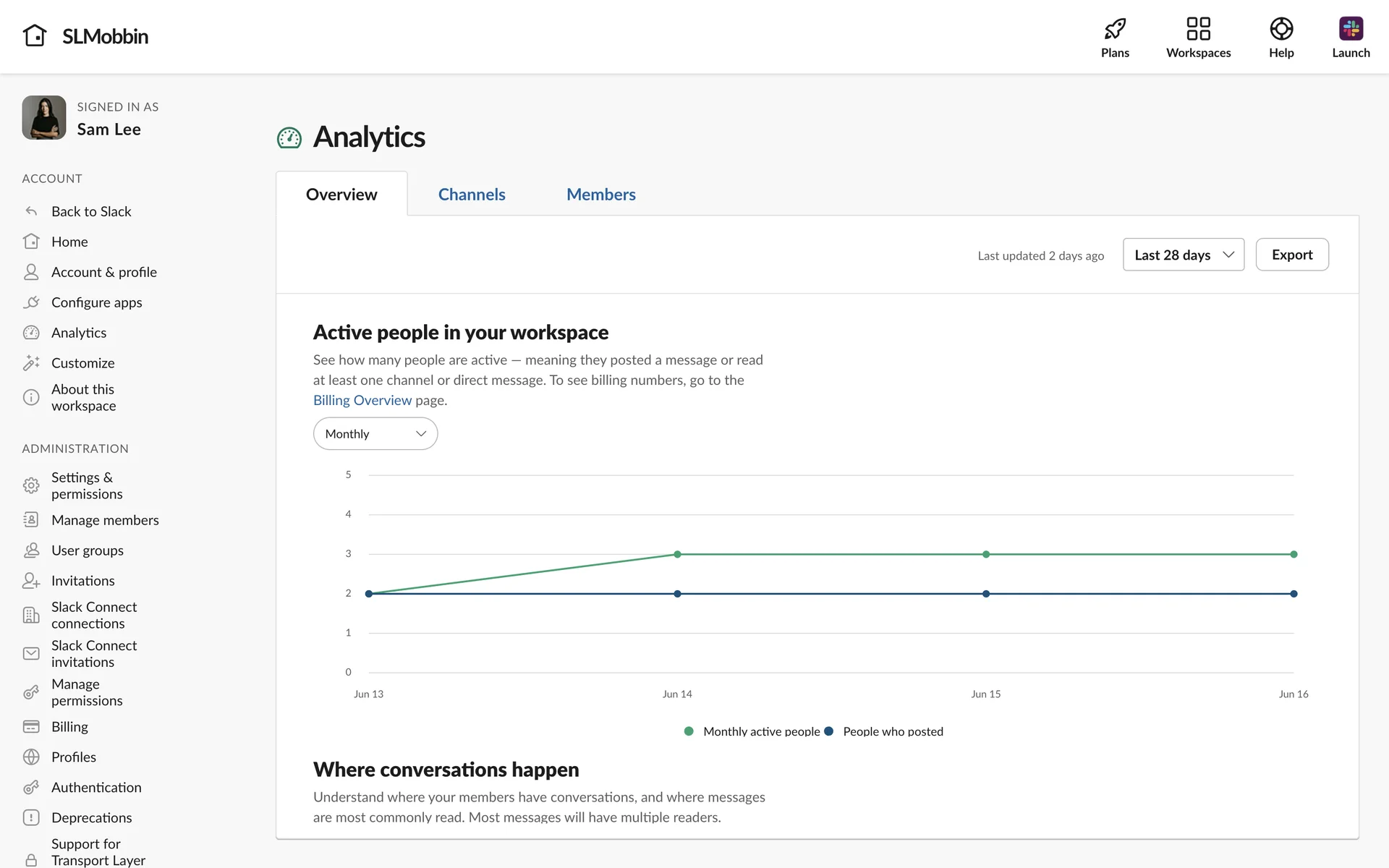The width and height of the screenshot is (1389, 868).
Task: Click Sam Lee's profile avatar
Action: pos(44,118)
